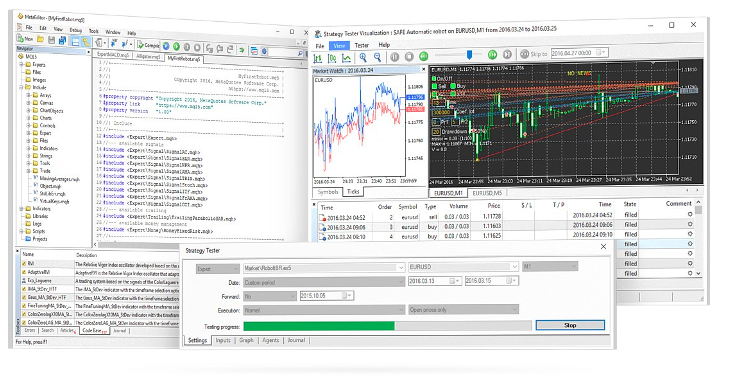This screenshot has width=741, height=376.
Task: Expand the Indicators folder under MQL5 root
Action: [x=22, y=208]
